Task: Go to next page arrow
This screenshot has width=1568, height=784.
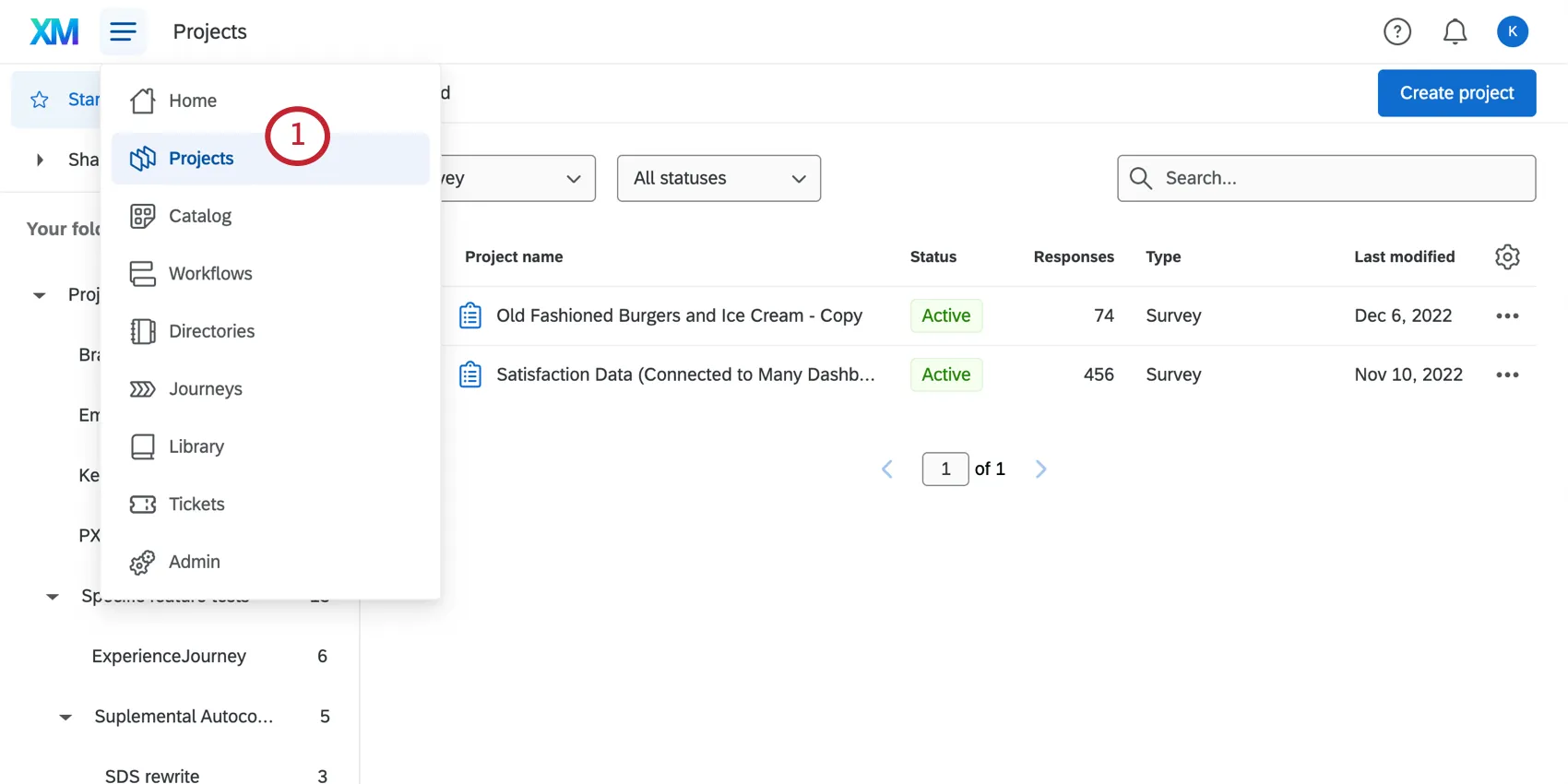Action: [x=1041, y=469]
